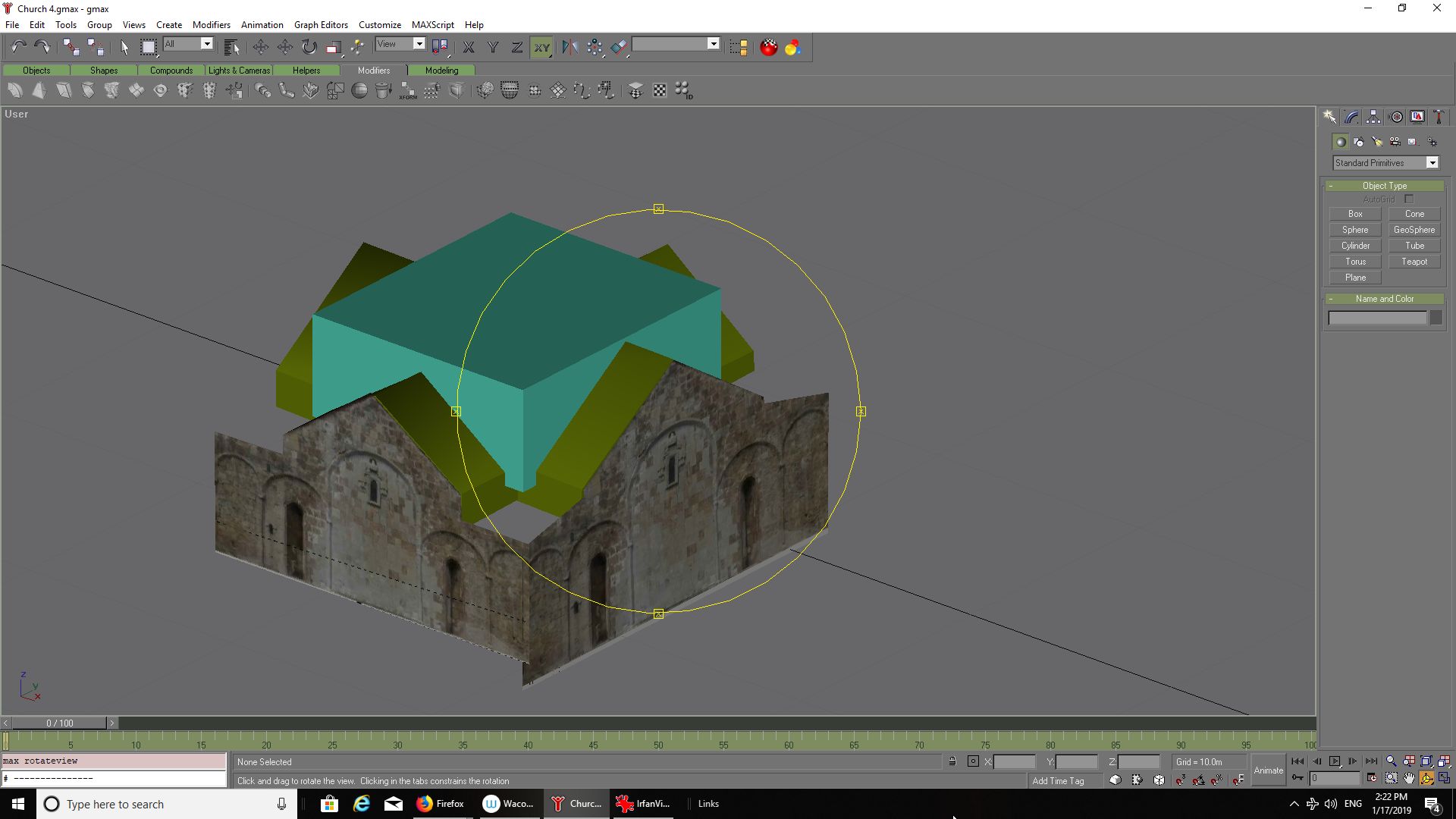Image resolution: width=1456 pixels, height=819 pixels.
Task: Select the Rotate tool in toolbar
Action: tap(309, 47)
